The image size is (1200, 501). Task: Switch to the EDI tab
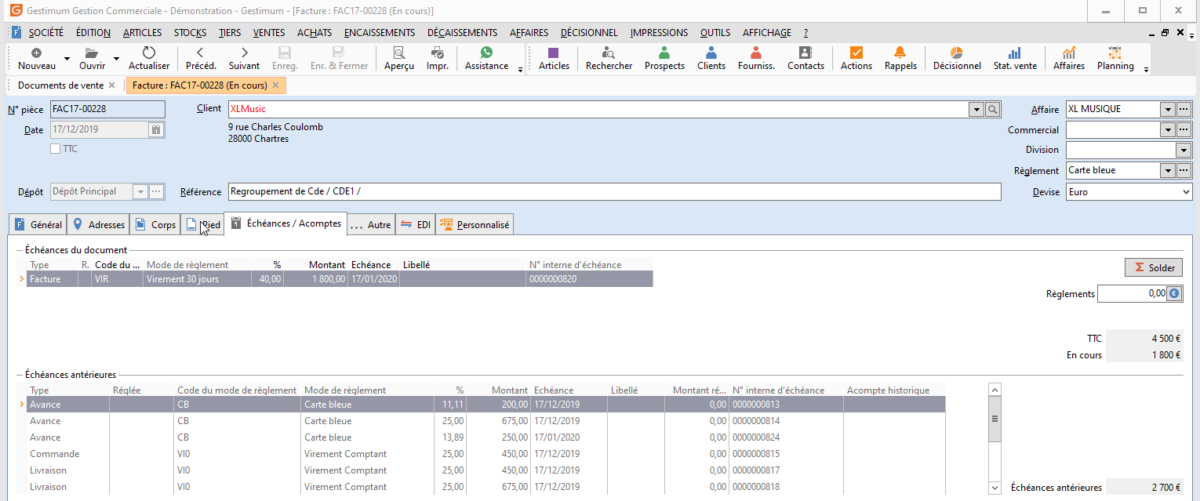coord(415,225)
